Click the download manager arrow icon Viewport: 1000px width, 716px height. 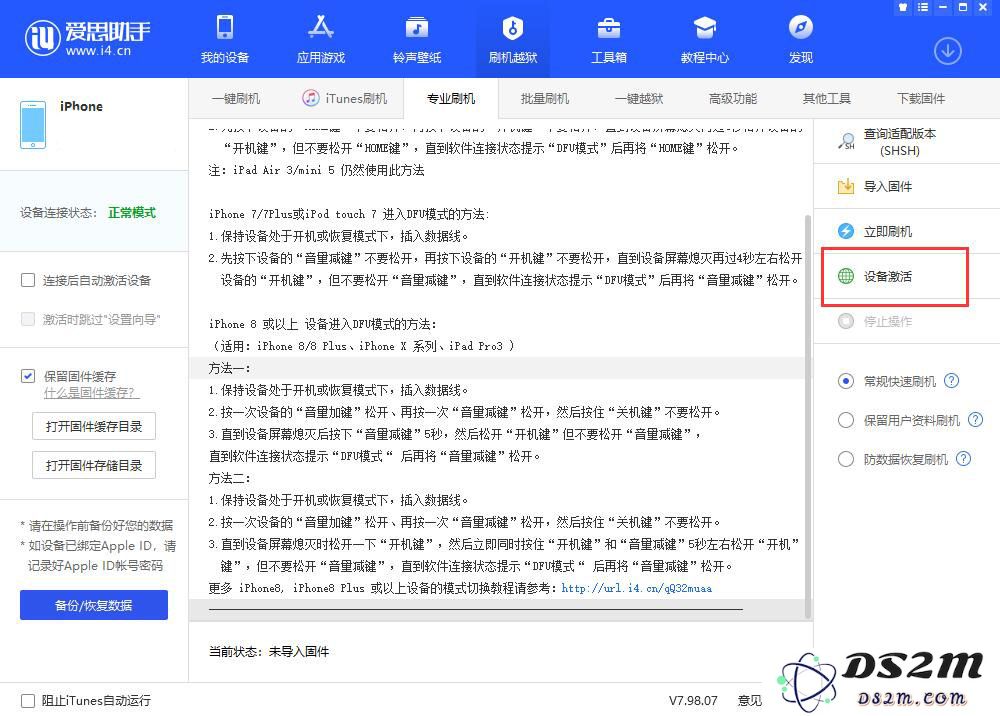pos(948,52)
